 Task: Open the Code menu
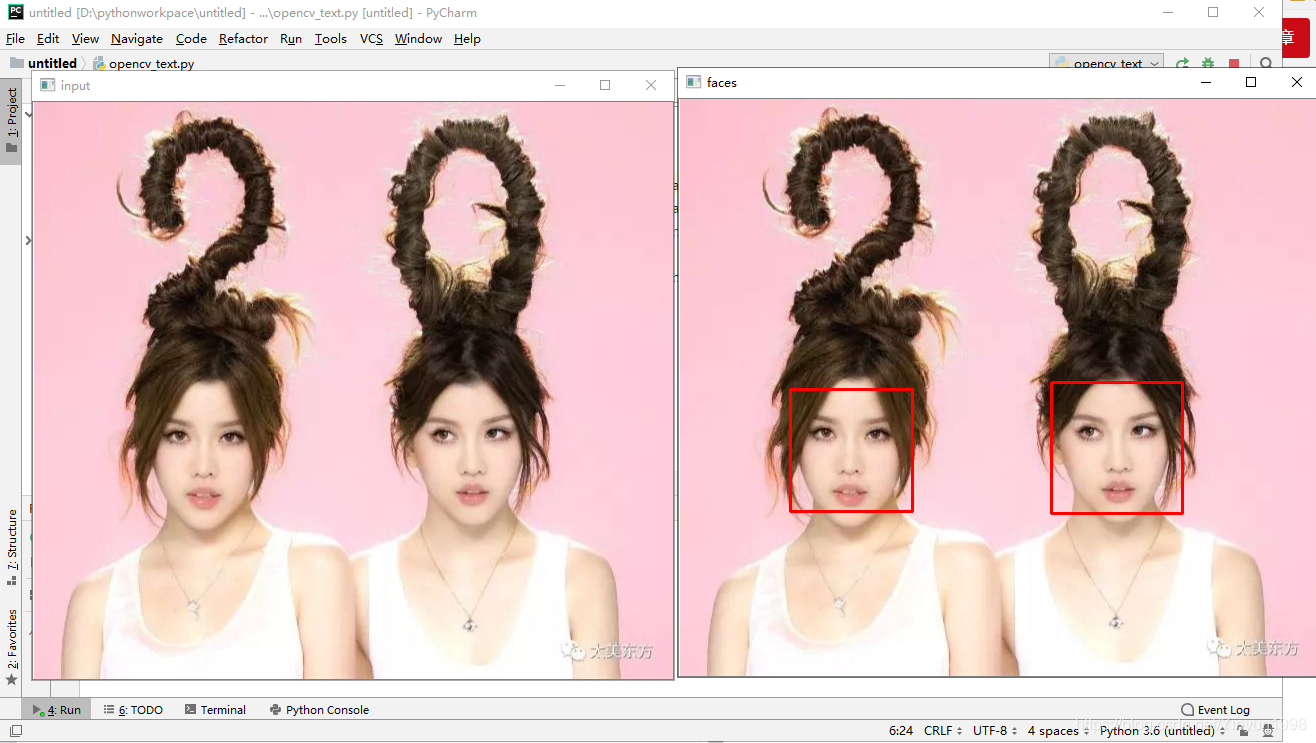click(x=191, y=39)
